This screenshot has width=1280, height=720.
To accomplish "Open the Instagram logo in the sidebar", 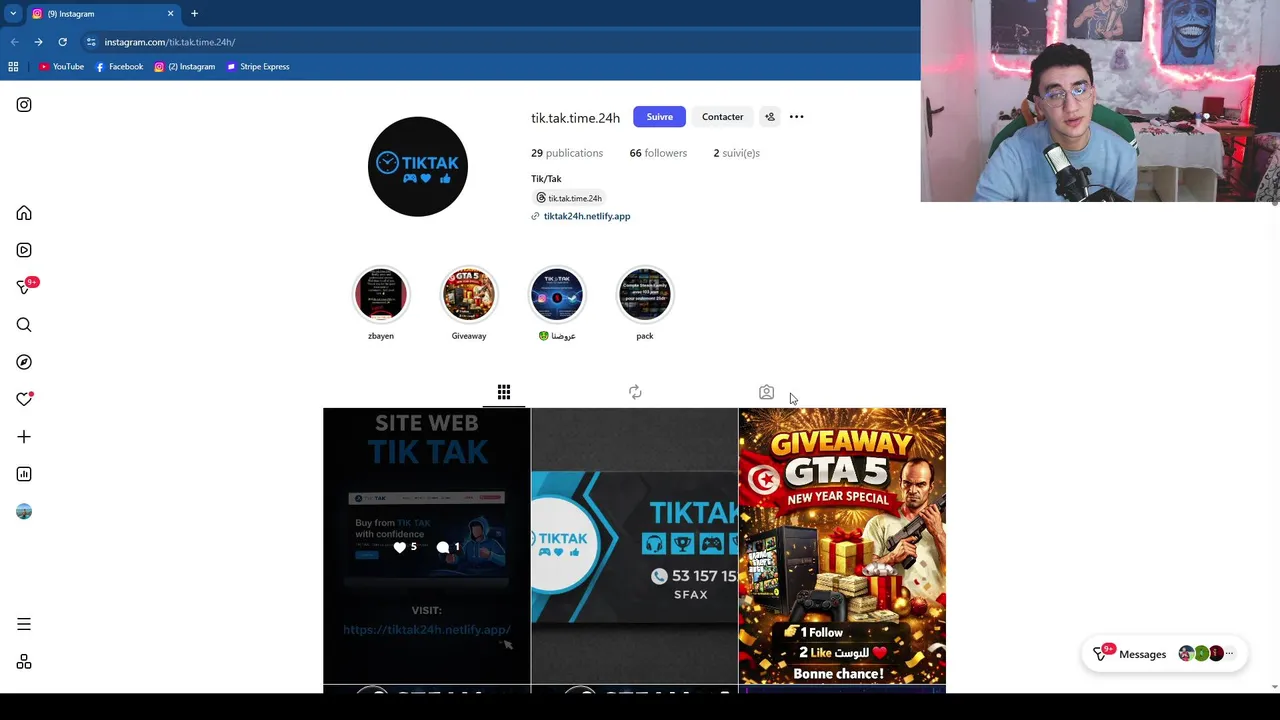I will 24,105.
